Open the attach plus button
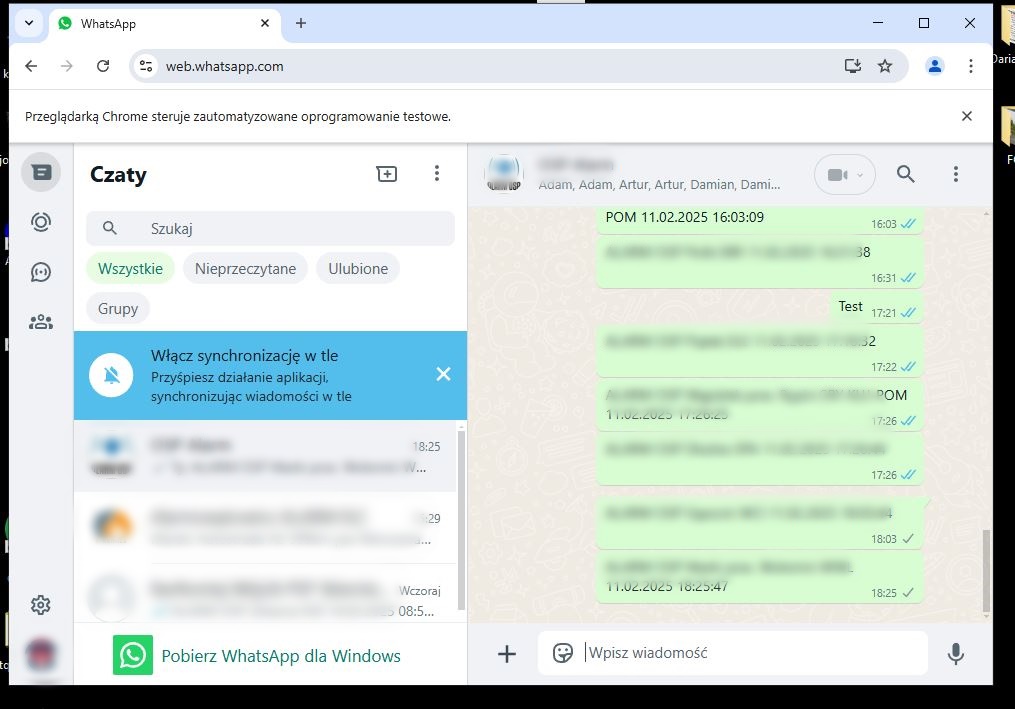Image resolution: width=1015 pixels, height=709 pixels. (x=507, y=654)
